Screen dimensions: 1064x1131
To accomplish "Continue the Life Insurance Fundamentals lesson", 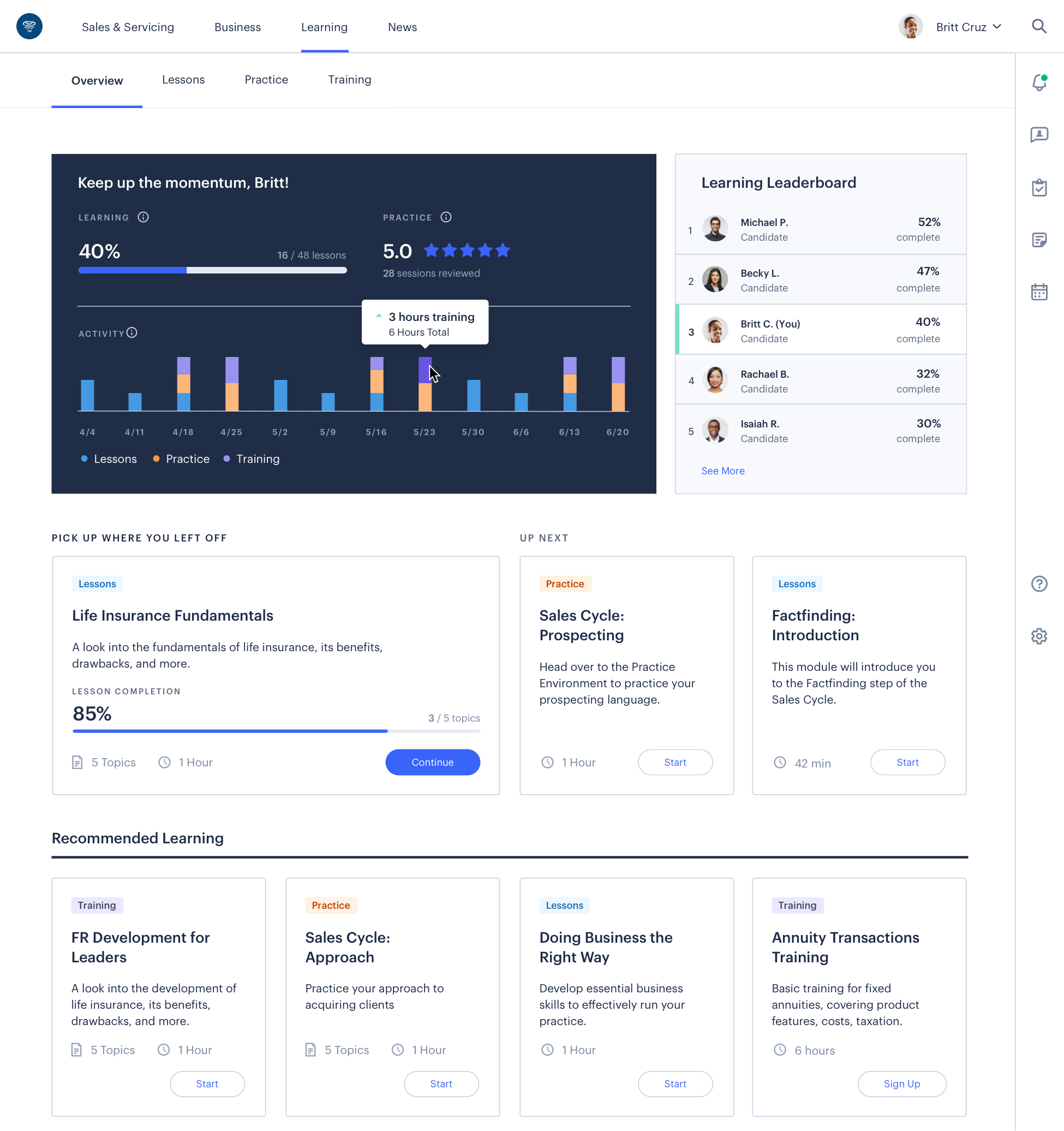I will coord(432,762).
